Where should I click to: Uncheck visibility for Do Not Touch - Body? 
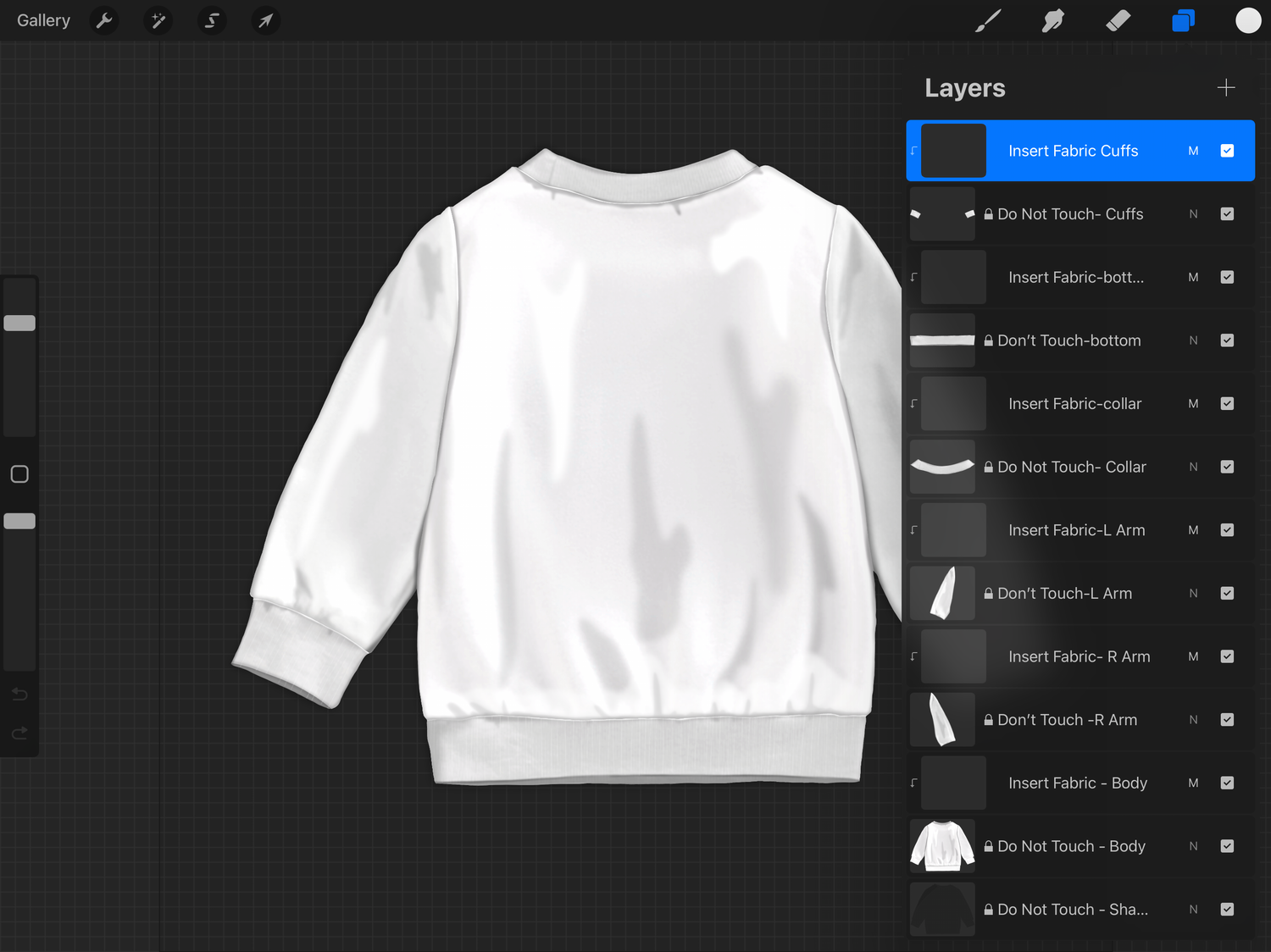pos(1226,846)
